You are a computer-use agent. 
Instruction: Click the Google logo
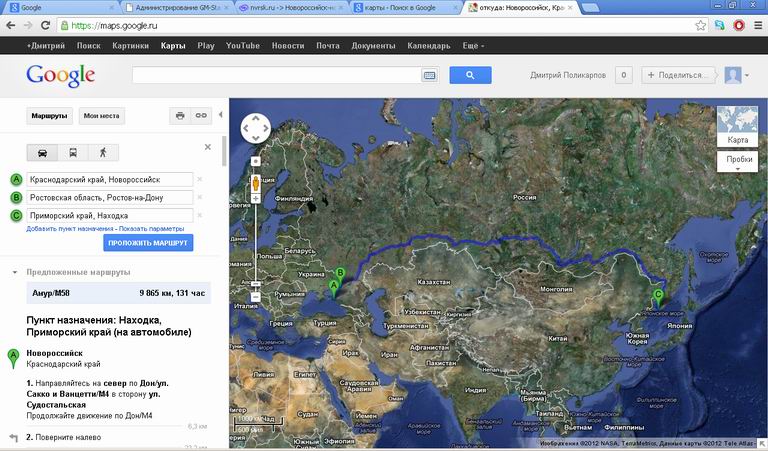point(61,75)
